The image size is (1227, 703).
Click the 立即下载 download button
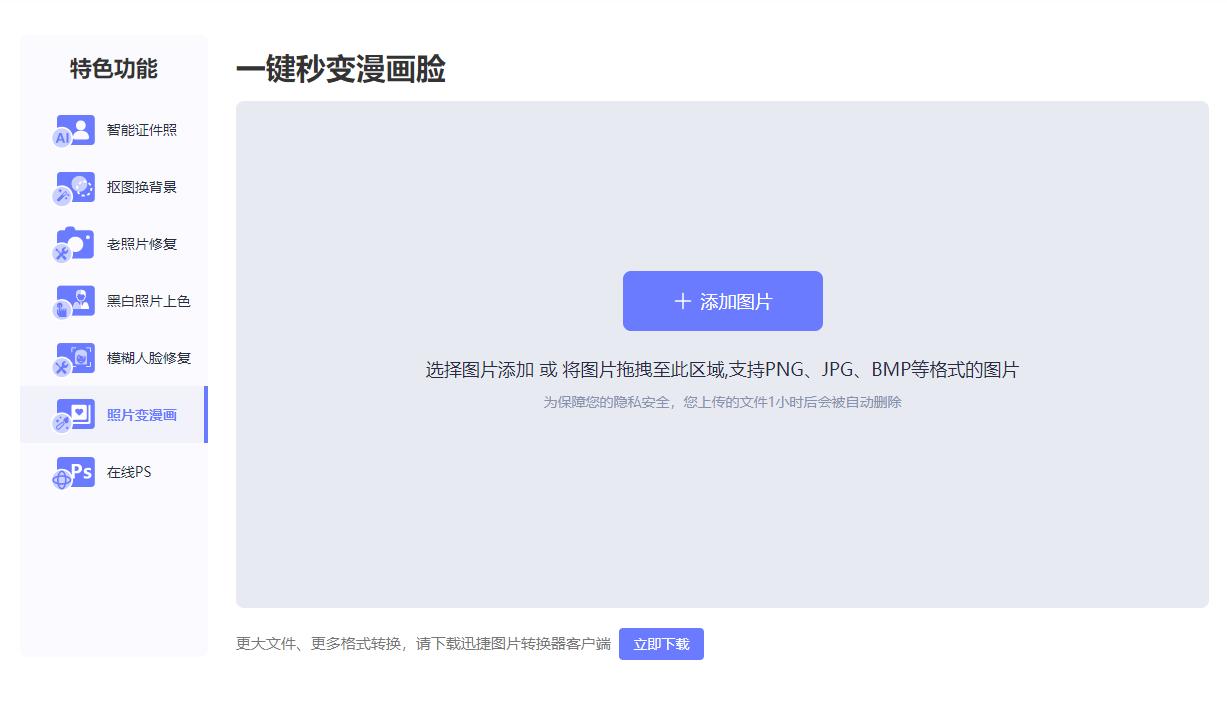661,643
